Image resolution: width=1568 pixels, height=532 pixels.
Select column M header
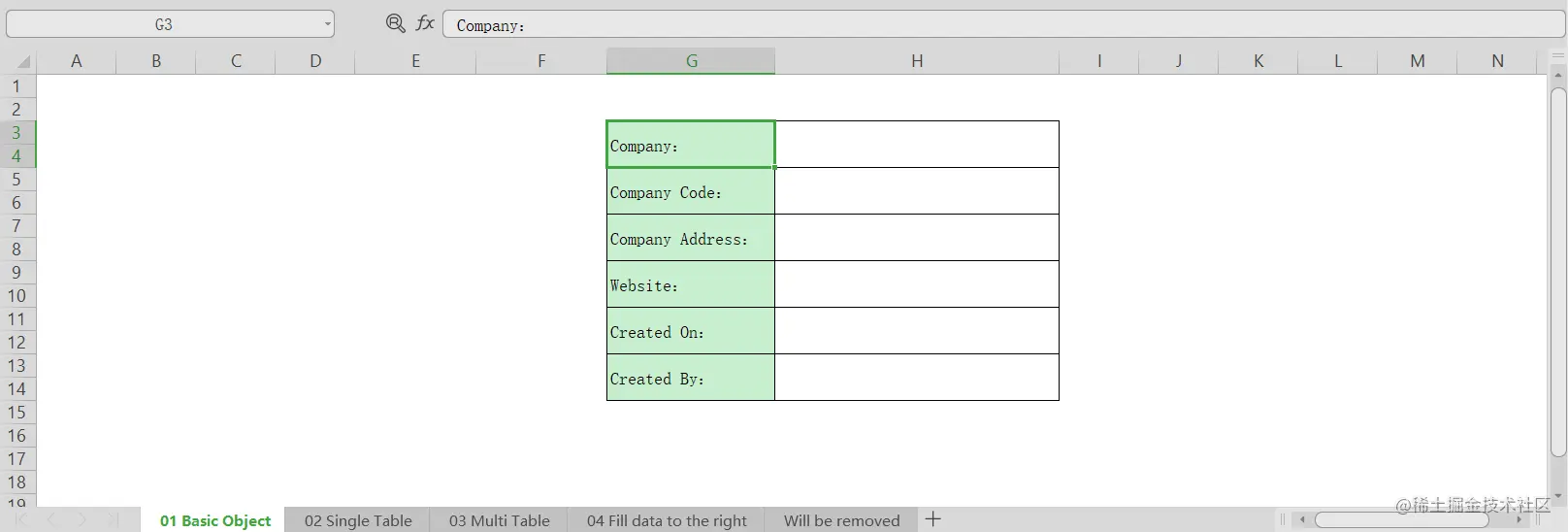coord(1418,61)
